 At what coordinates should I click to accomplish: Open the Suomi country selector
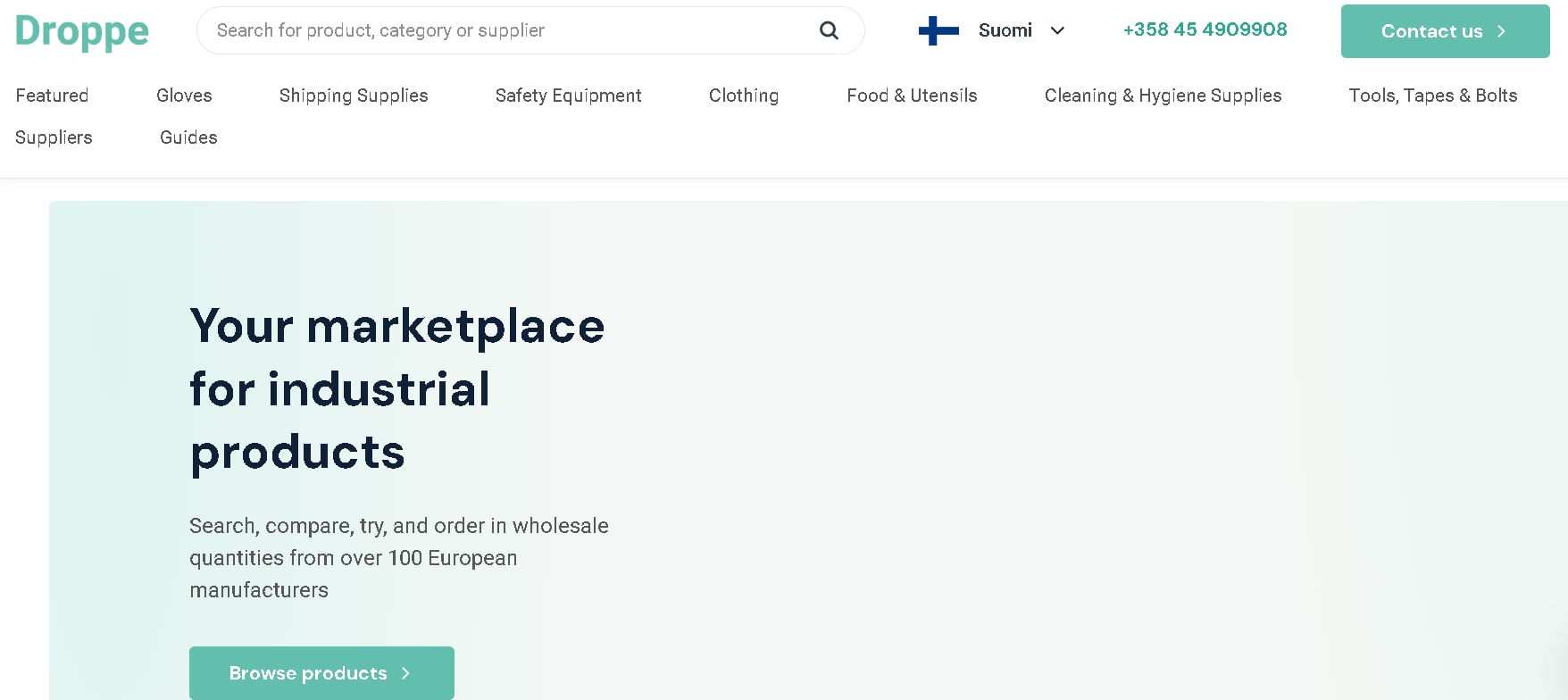[x=993, y=30]
